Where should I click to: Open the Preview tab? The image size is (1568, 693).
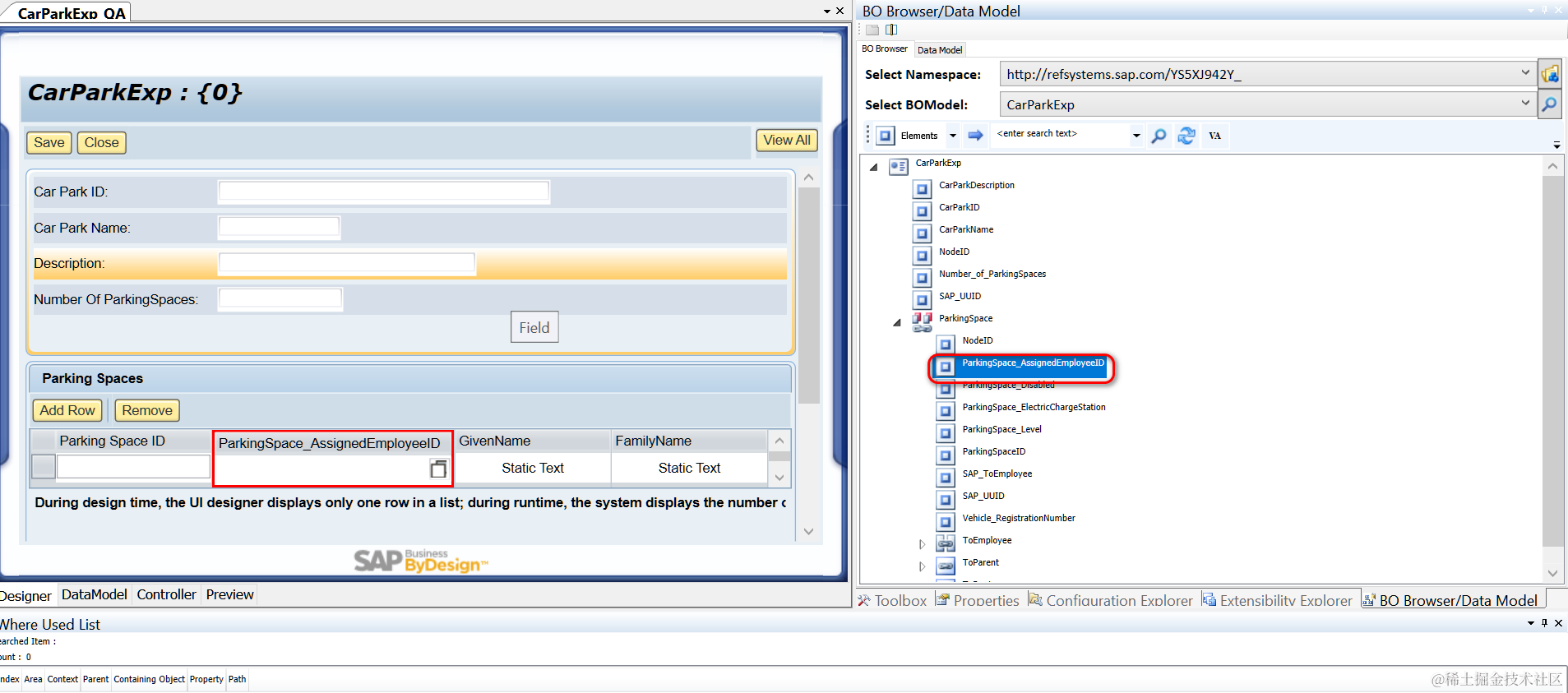point(230,594)
